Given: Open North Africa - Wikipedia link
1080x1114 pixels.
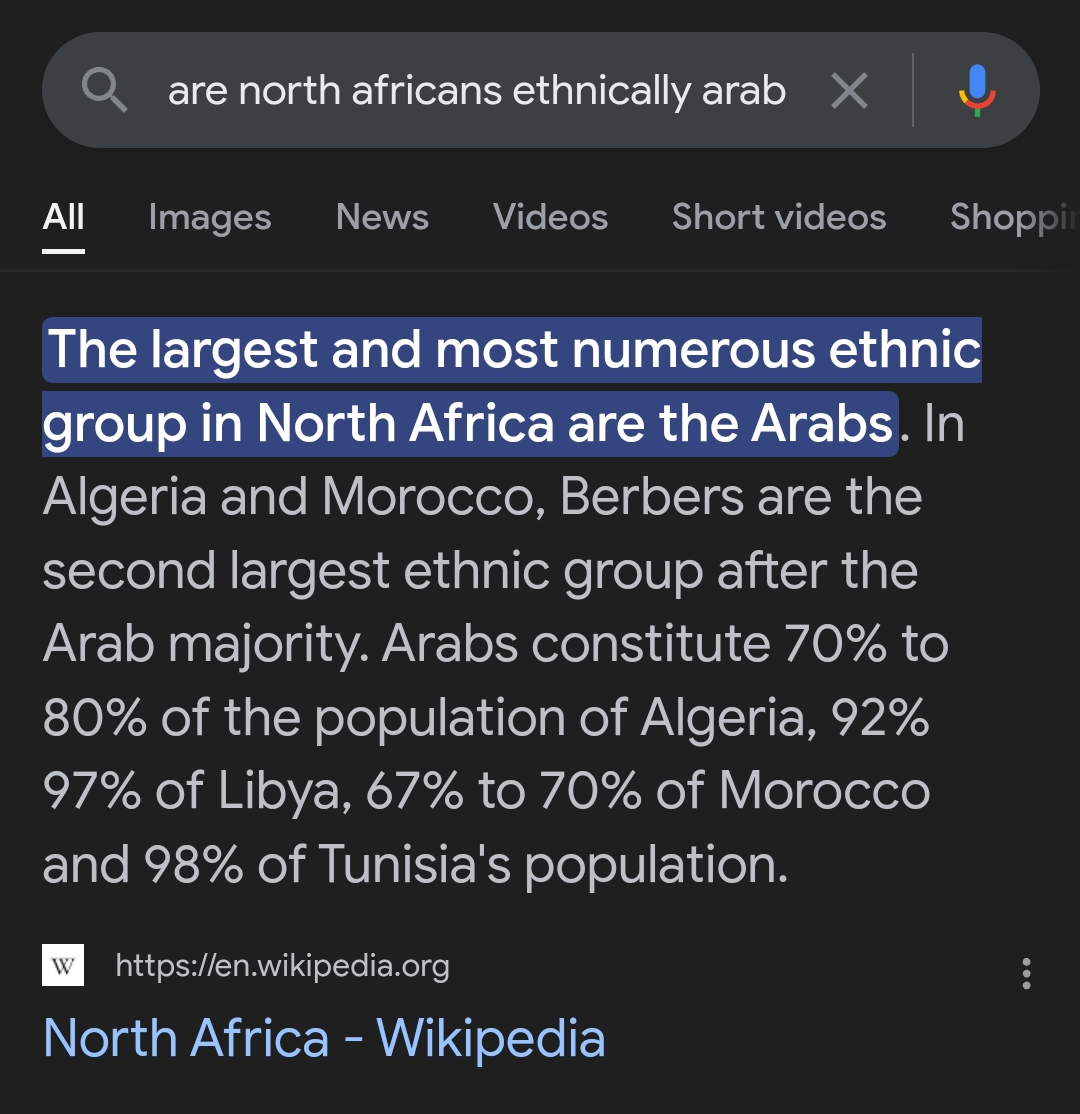Looking at the screenshot, I should (324, 1038).
